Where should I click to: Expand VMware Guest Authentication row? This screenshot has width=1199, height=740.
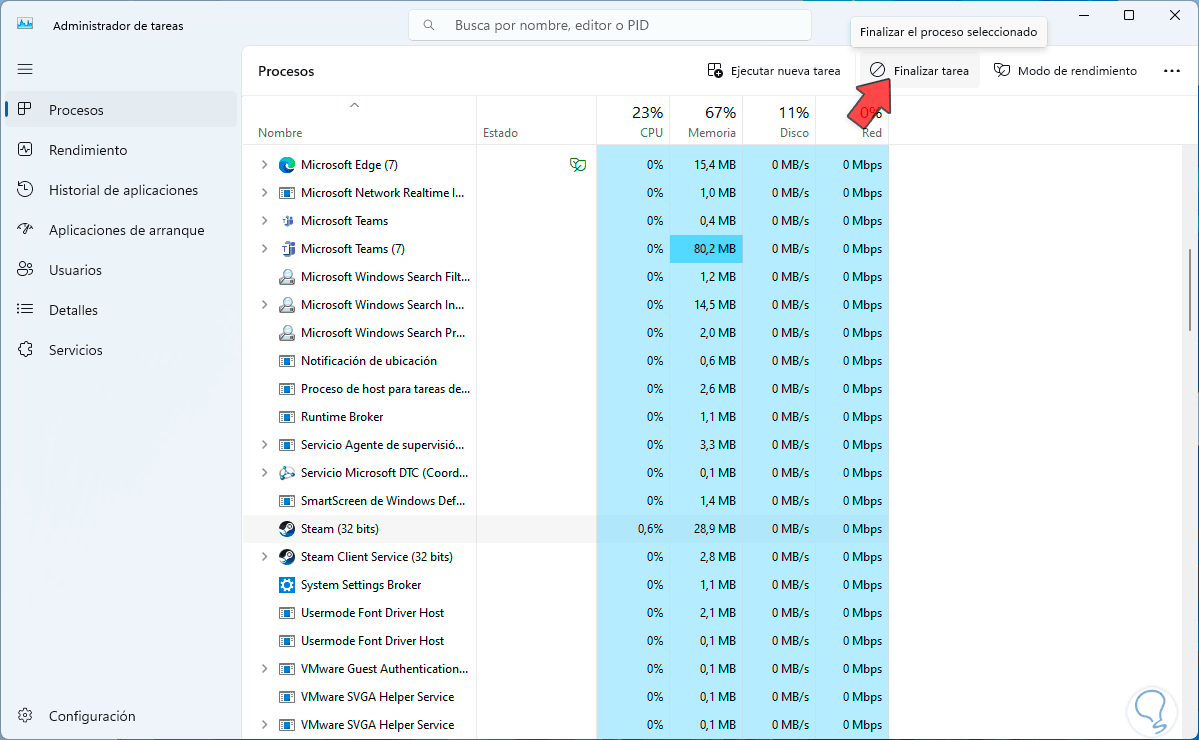coord(265,668)
